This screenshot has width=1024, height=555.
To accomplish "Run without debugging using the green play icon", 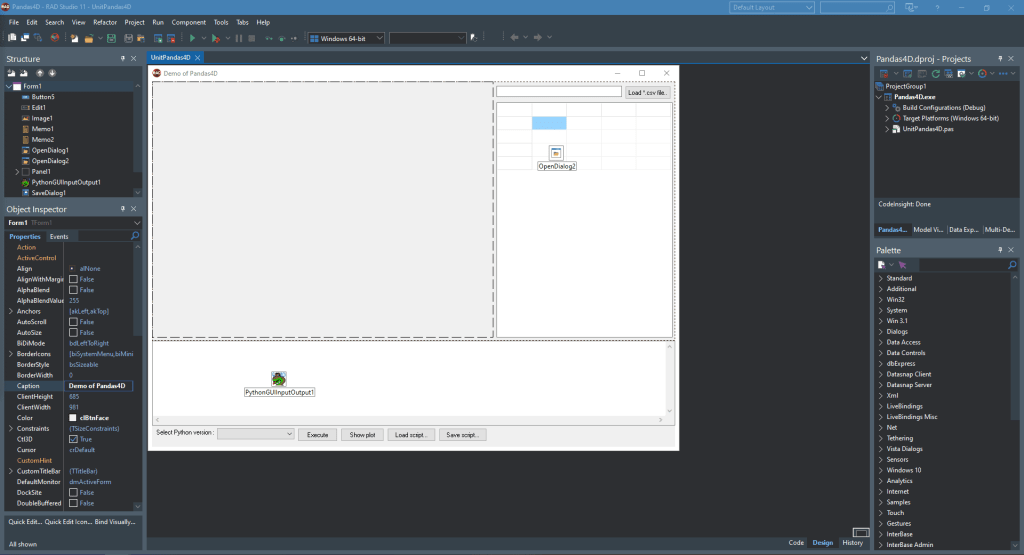I will pos(192,38).
